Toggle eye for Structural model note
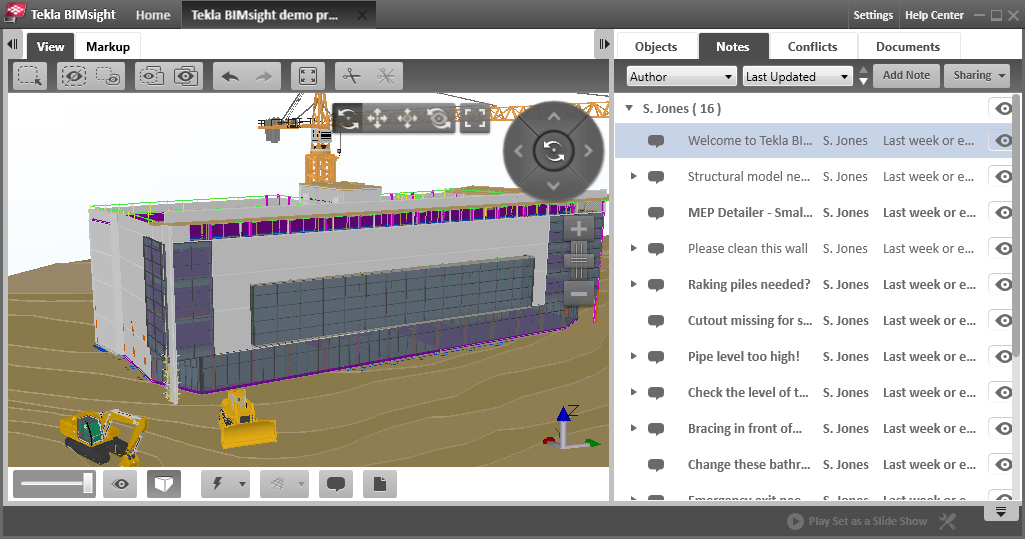Image resolution: width=1025 pixels, height=539 pixels. 1003,176
